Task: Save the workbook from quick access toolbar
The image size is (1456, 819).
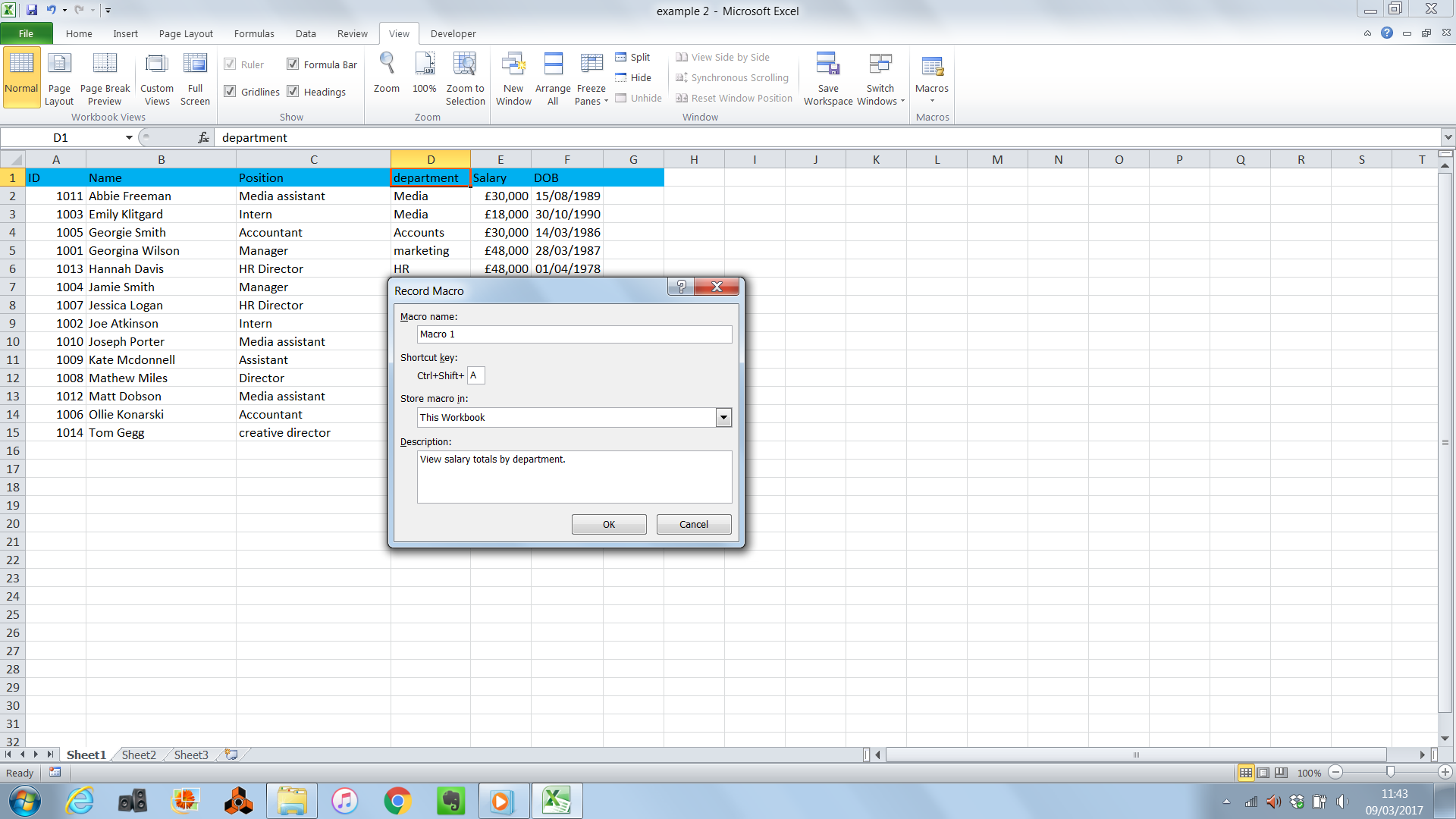Action: (x=32, y=10)
